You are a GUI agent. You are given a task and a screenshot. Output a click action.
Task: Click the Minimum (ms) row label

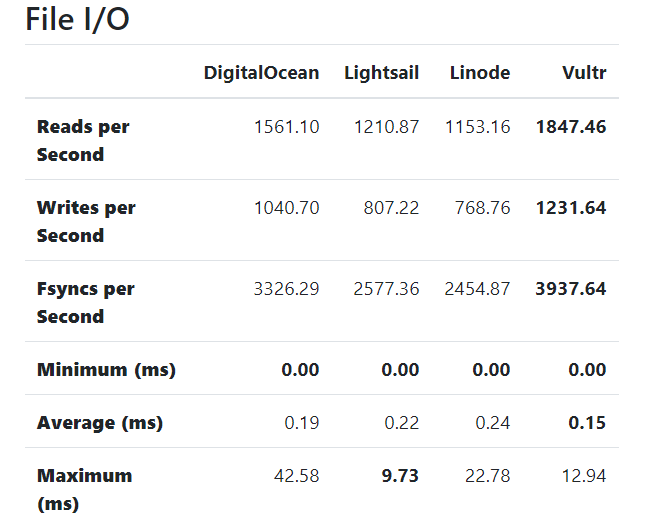pos(106,369)
